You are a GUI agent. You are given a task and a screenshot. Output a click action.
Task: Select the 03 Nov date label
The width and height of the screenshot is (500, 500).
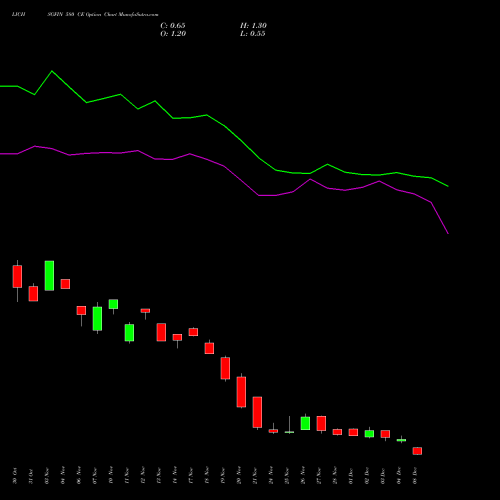click(x=47, y=476)
